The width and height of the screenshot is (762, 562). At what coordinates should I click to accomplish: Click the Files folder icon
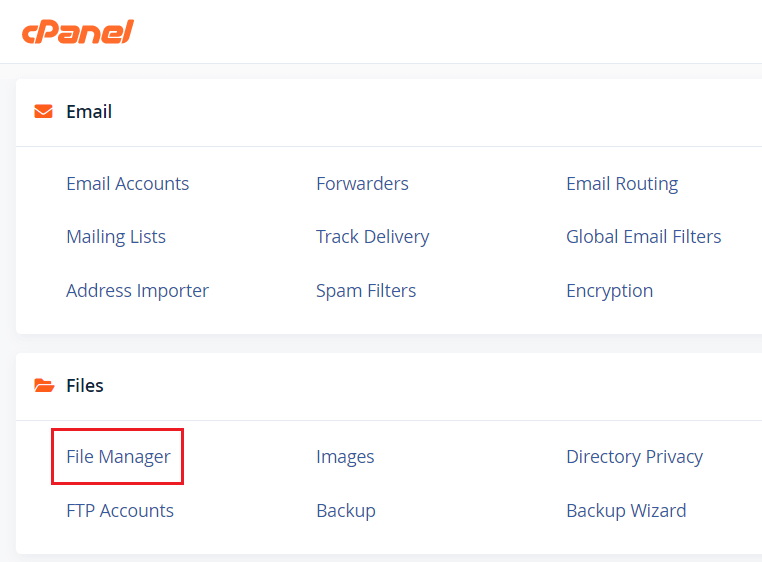[x=43, y=385]
